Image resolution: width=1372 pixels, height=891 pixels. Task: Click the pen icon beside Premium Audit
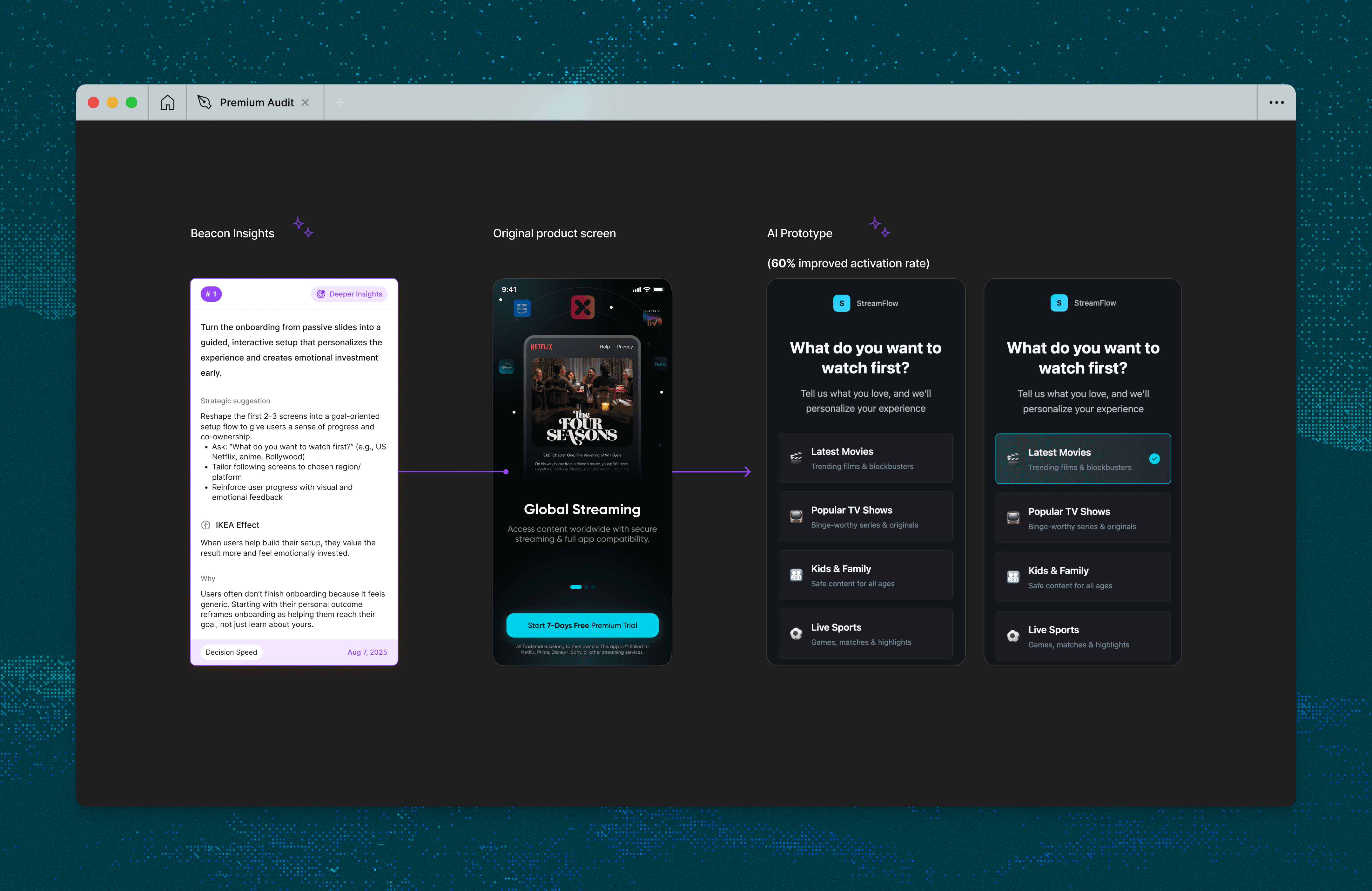(x=204, y=102)
